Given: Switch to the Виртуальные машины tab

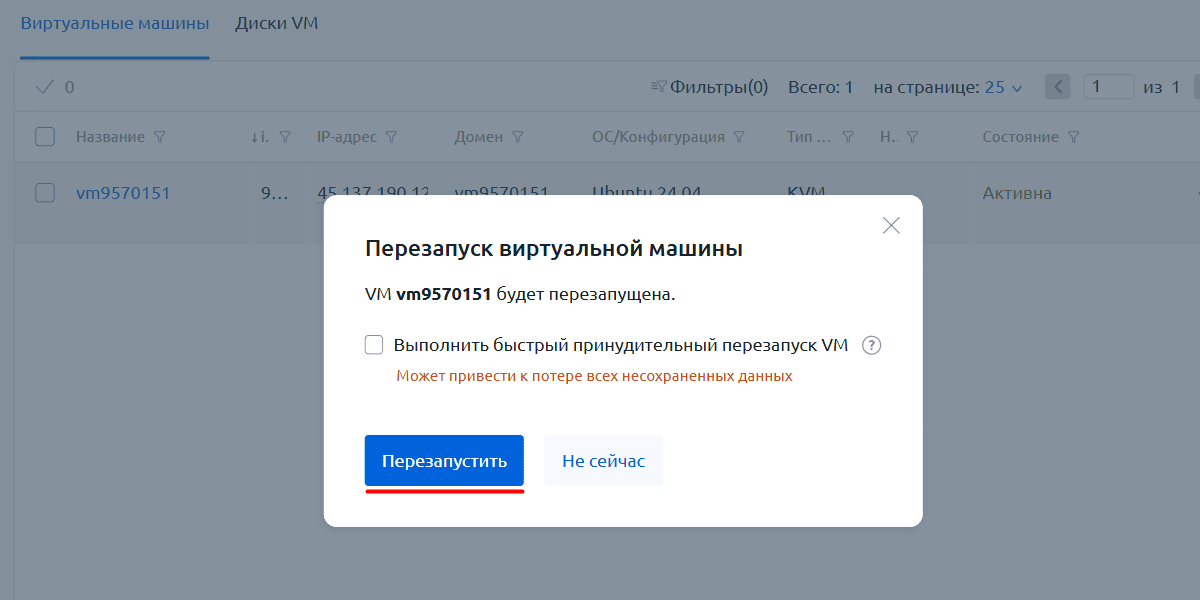Looking at the screenshot, I should pos(115,23).
